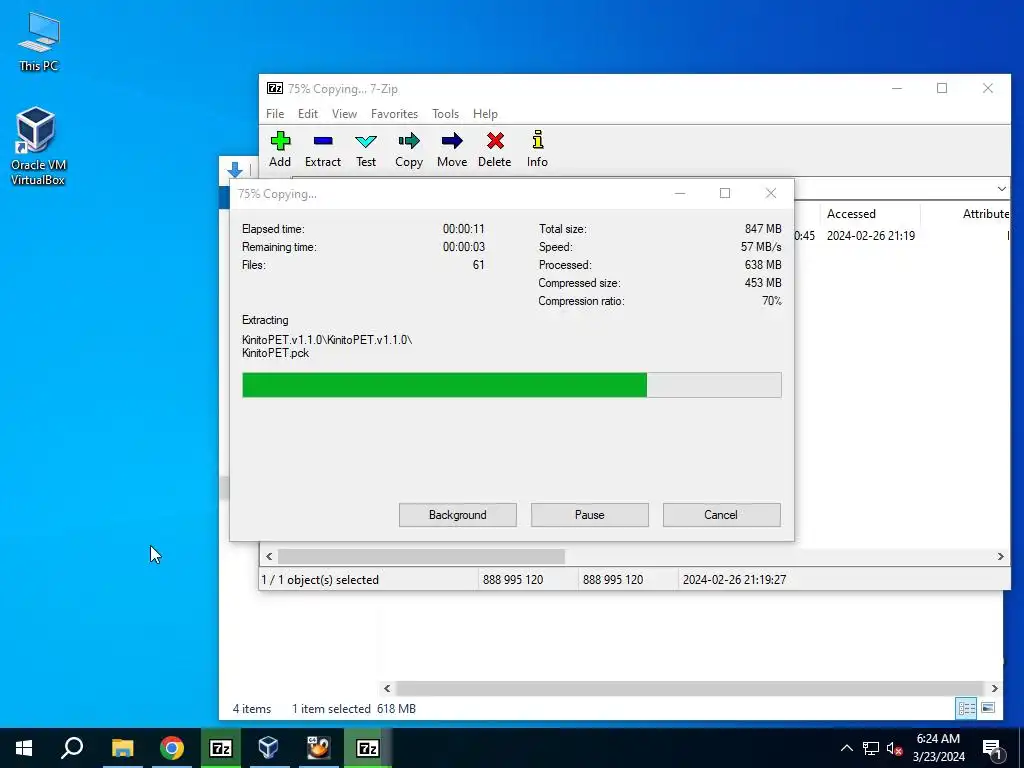Click the blue down-arrow icon in Explorer window
The height and width of the screenshot is (768, 1024).
[235, 170]
